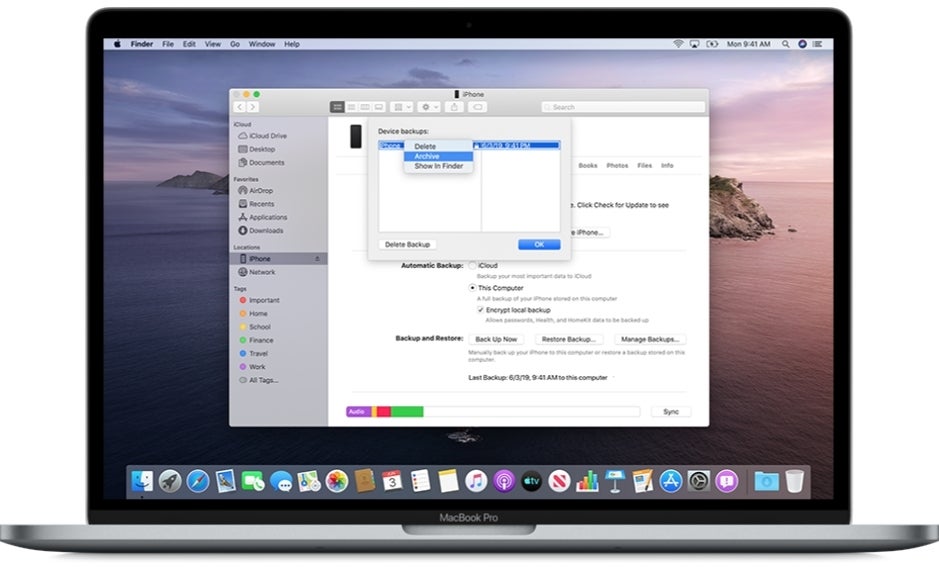
Task: Confirm with the OK button
Action: coord(539,244)
